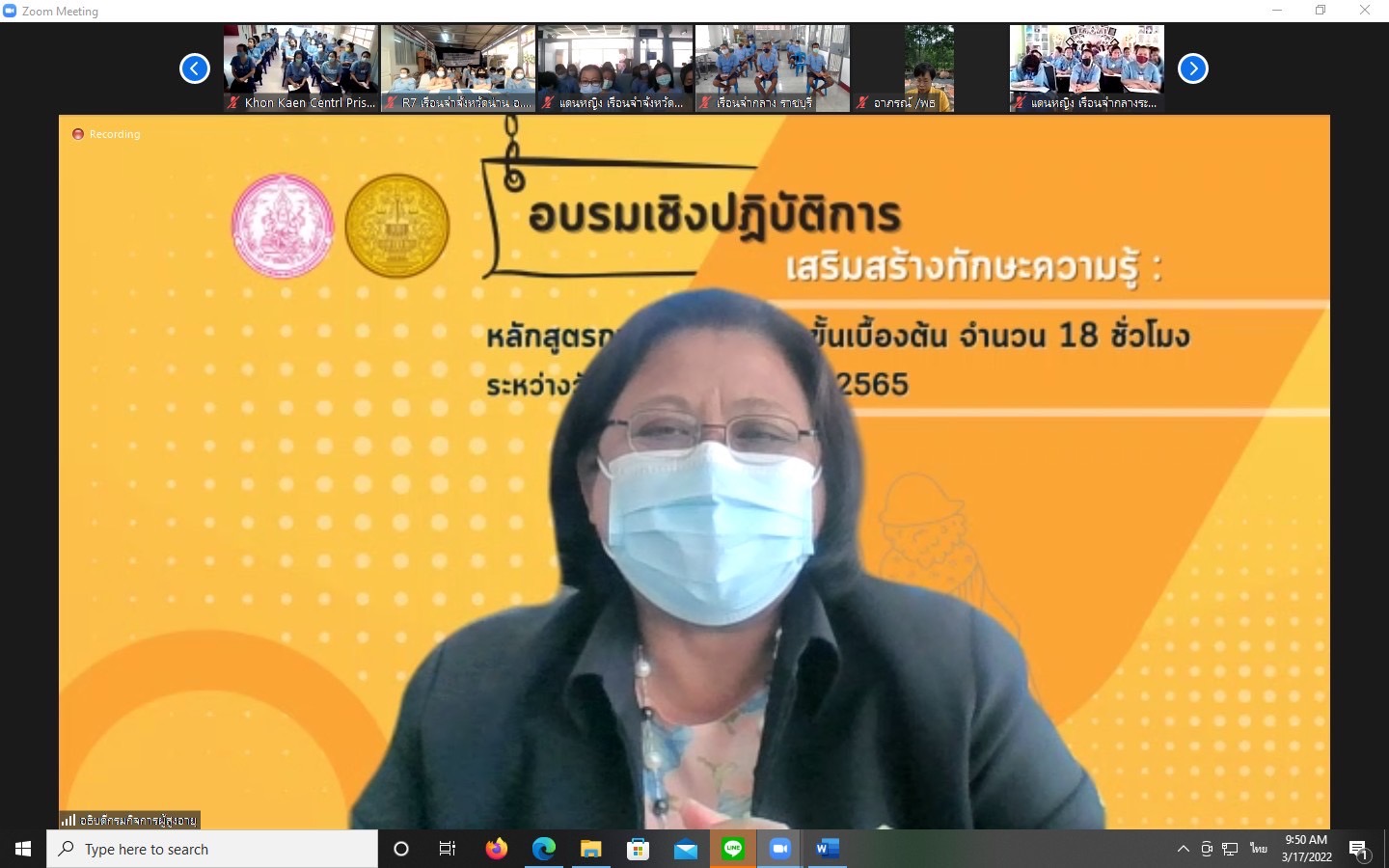Expand hidden system tray icons

1184,849
